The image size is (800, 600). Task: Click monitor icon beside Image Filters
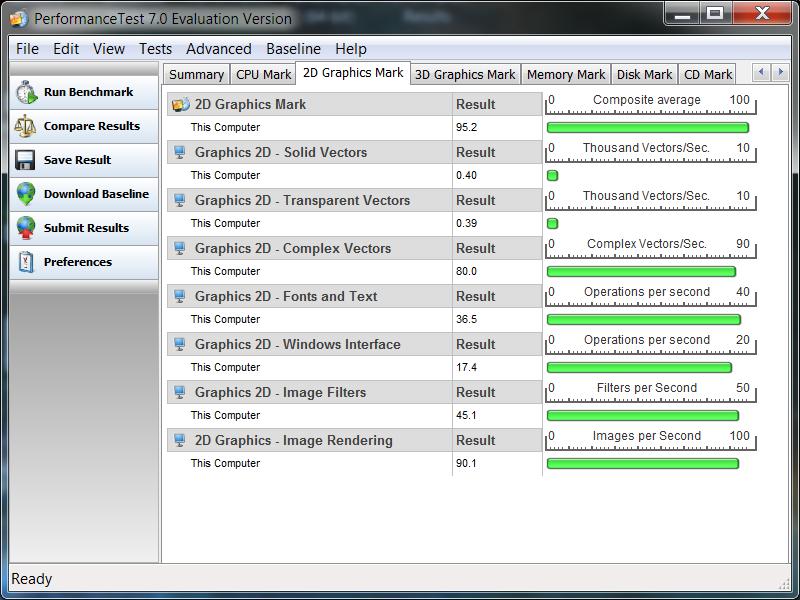tap(180, 392)
